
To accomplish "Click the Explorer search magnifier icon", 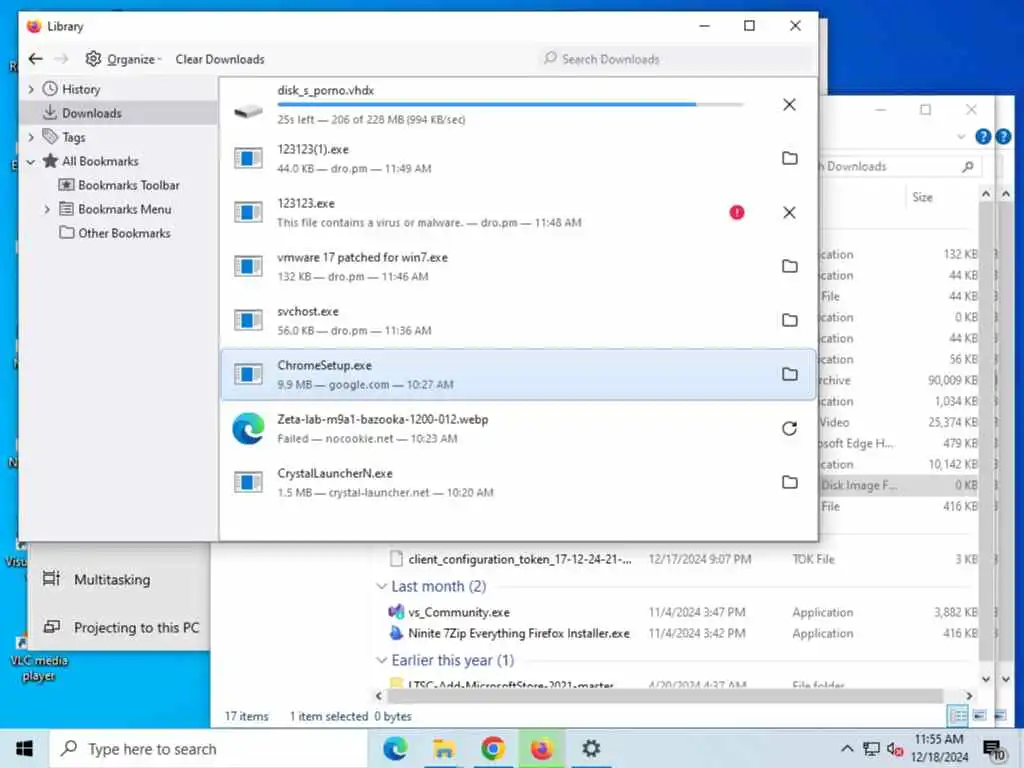I will click(x=968, y=167).
